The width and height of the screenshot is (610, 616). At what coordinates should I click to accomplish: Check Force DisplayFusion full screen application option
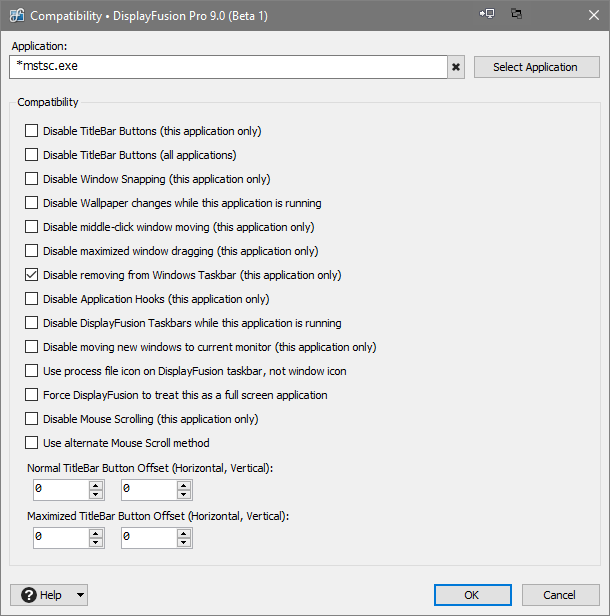point(32,395)
